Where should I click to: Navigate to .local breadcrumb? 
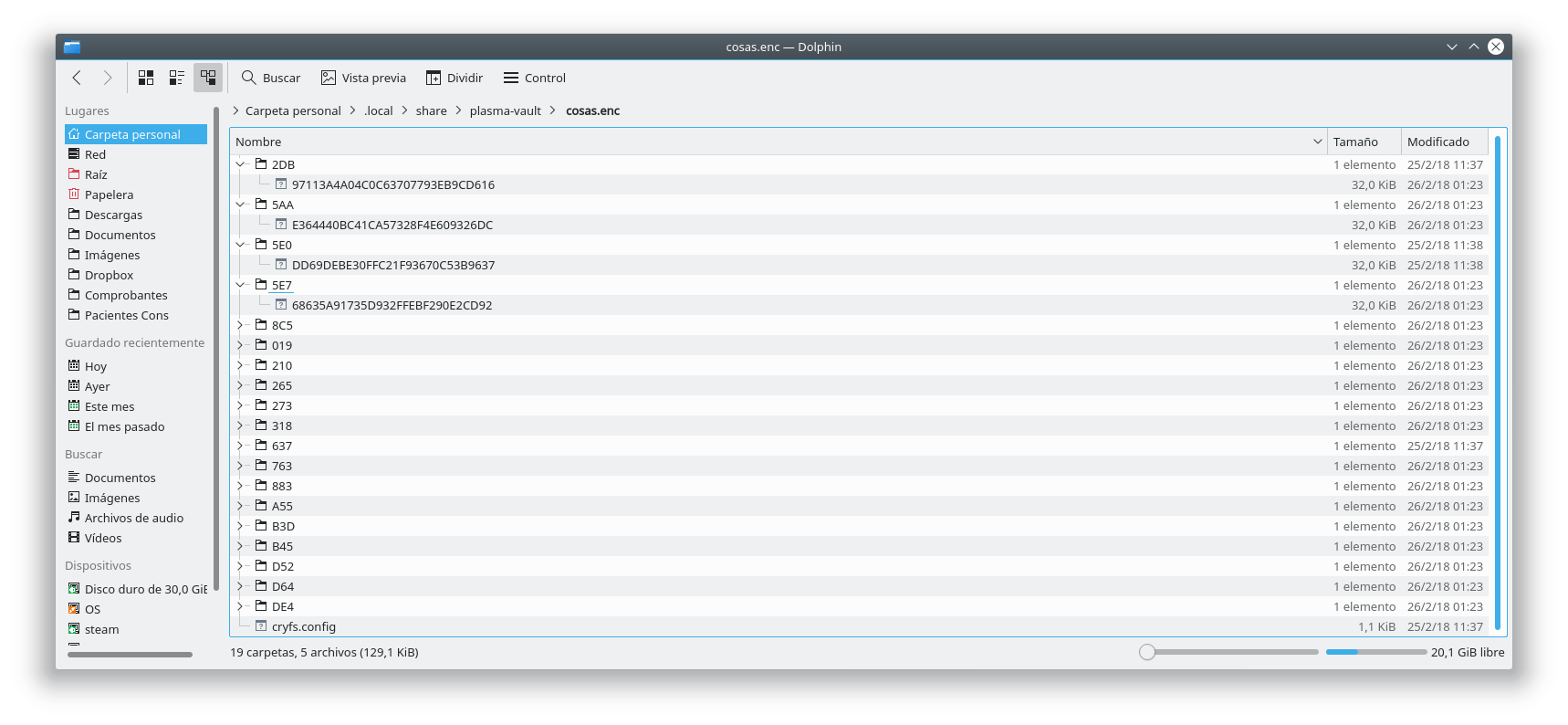379,110
